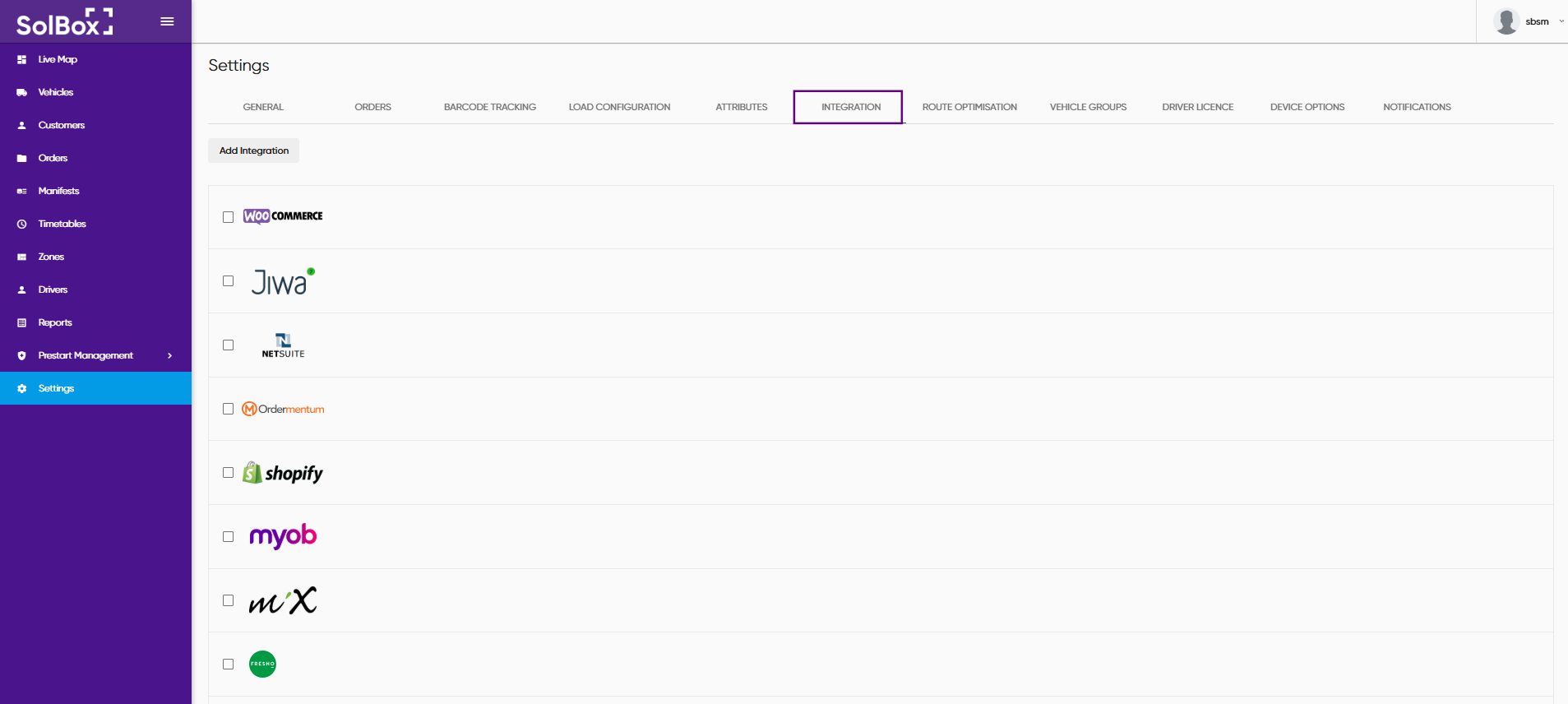
Task: Tick the MiX integration checkbox
Action: (228, 600)
